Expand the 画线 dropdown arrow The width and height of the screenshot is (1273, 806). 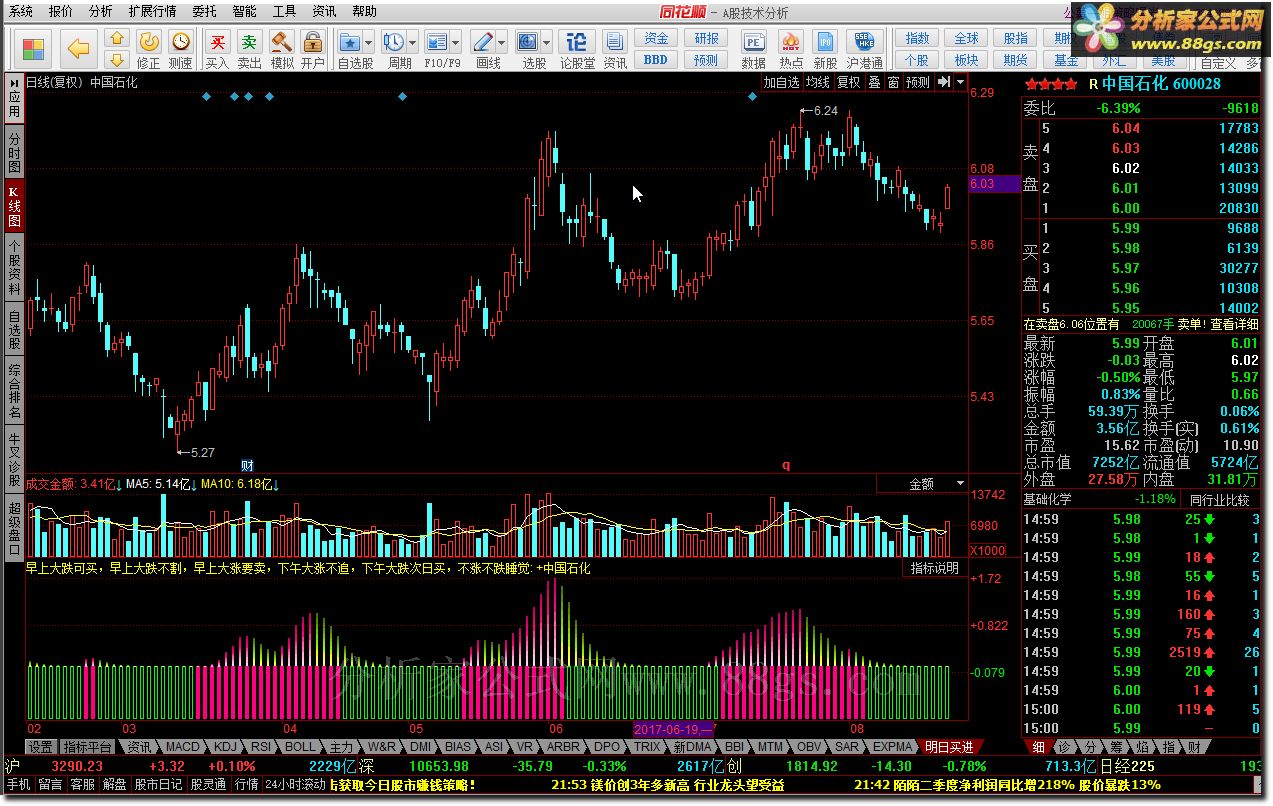pos(503,43)
